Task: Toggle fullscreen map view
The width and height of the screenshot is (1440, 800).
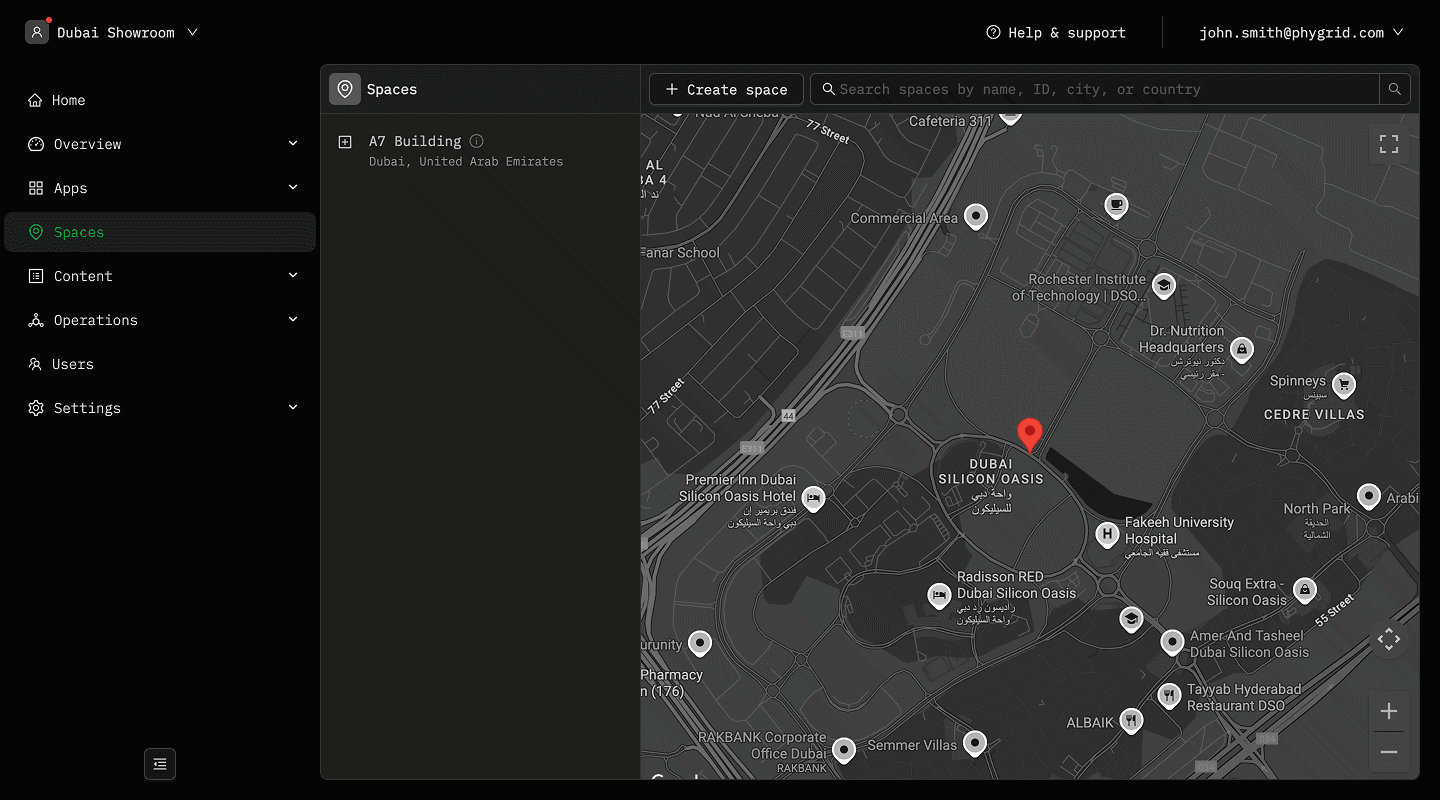Action: (1389, 144)
